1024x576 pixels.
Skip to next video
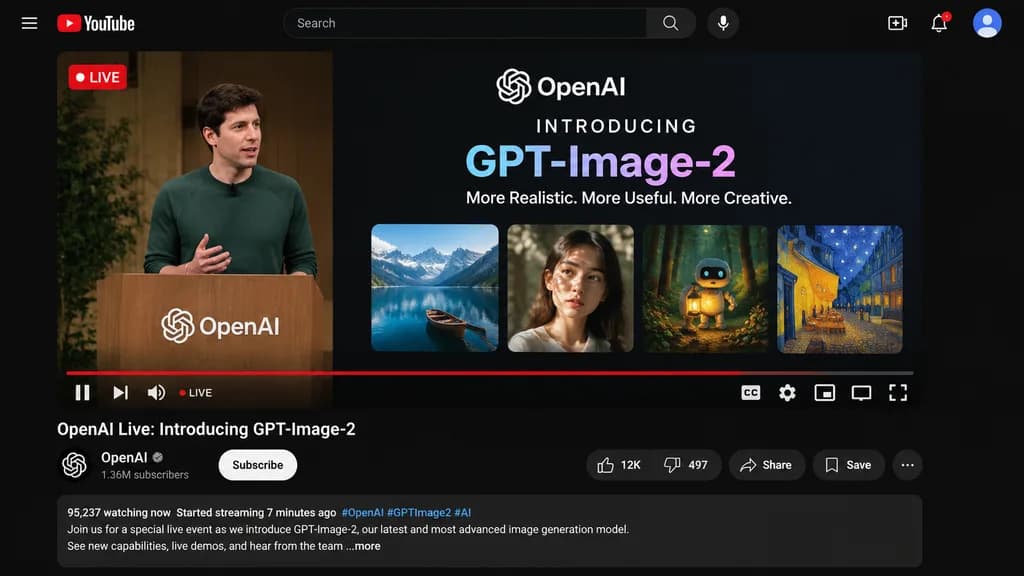(x=120, y=392)
